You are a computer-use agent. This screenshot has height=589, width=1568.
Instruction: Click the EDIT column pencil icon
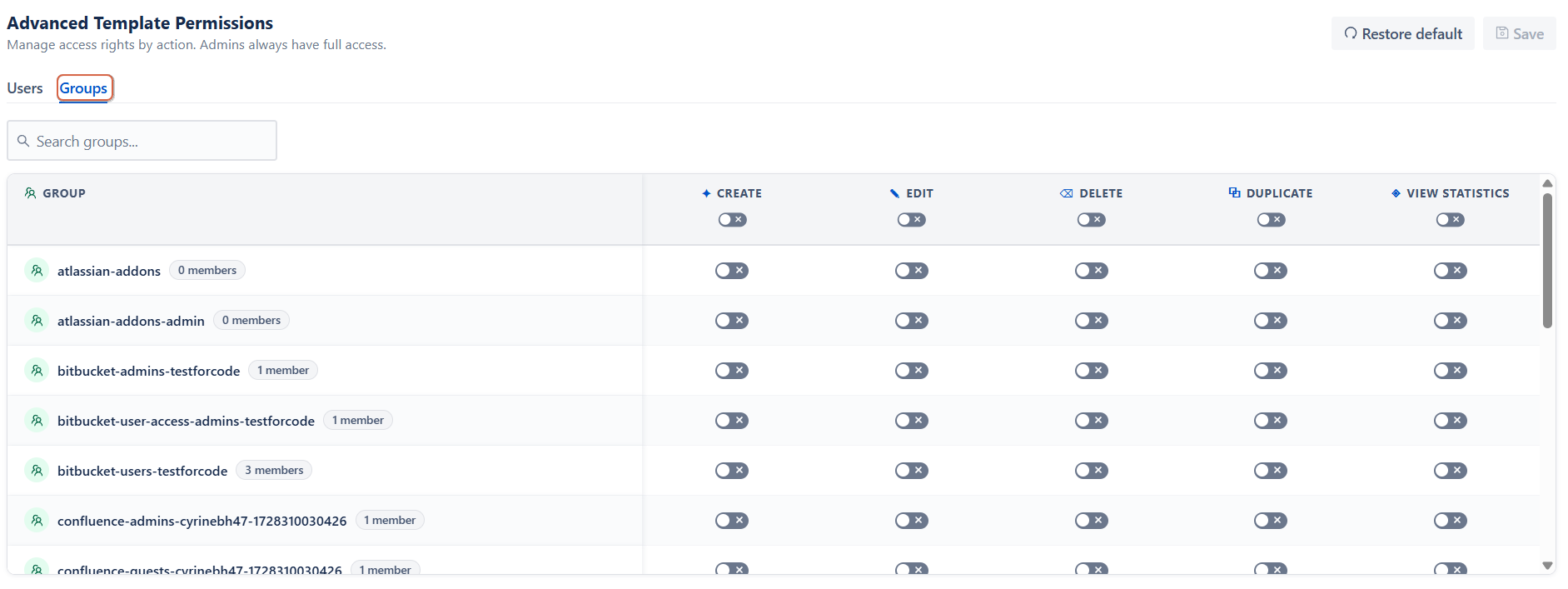[894, 193]
